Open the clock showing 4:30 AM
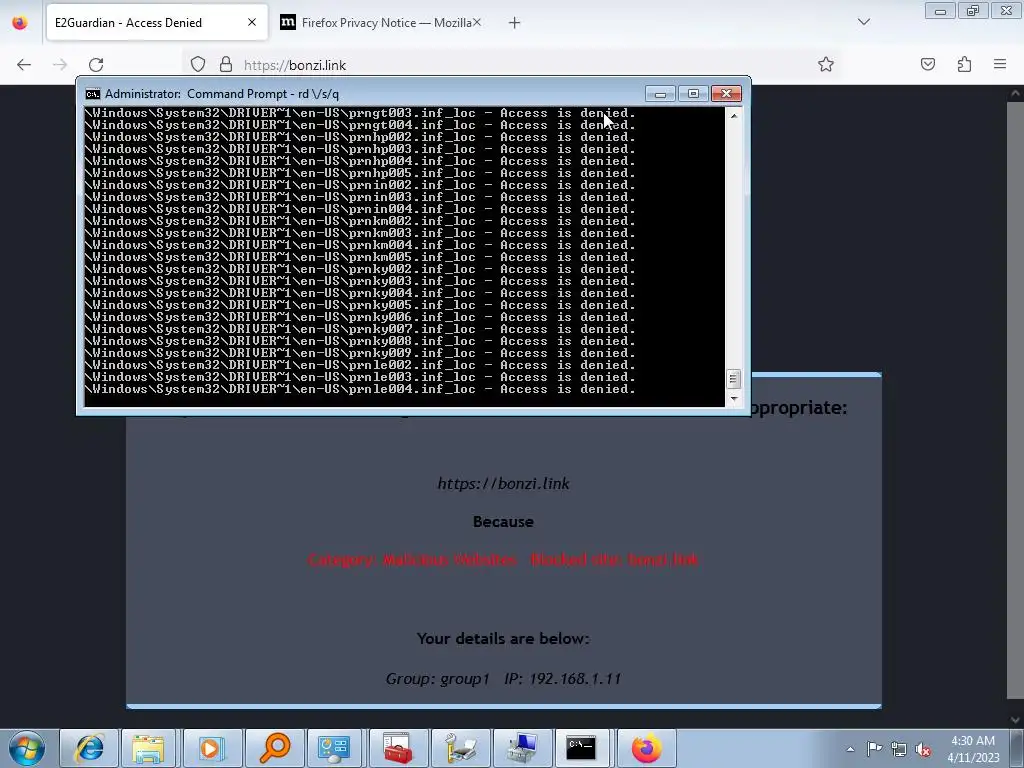Screen dimensions: 1024x768 (x=973, y=749)
